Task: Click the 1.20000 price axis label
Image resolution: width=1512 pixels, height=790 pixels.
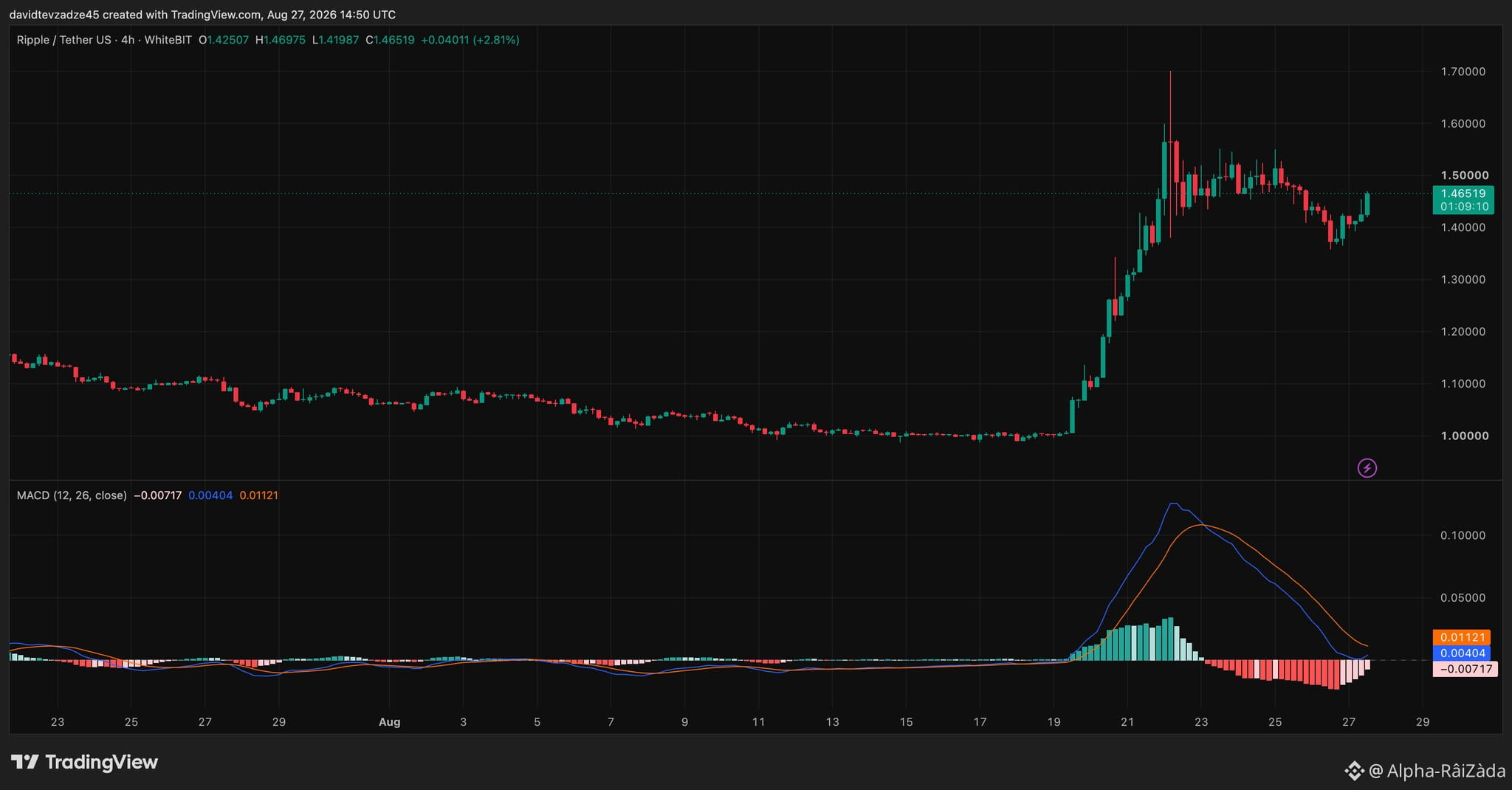Action: pos(1463,332)
